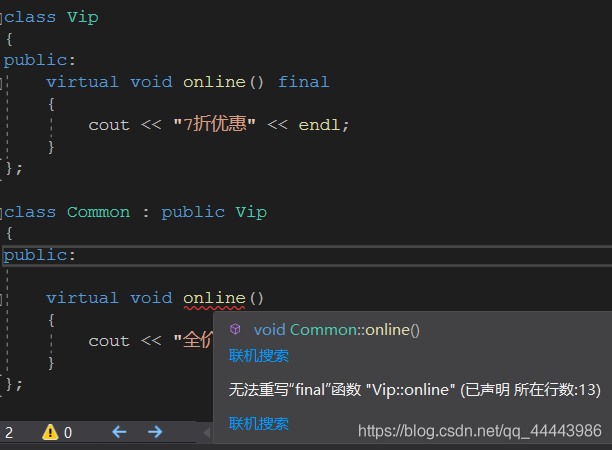Click the first 联机搜索 link under Common::online

pos(258,356)
